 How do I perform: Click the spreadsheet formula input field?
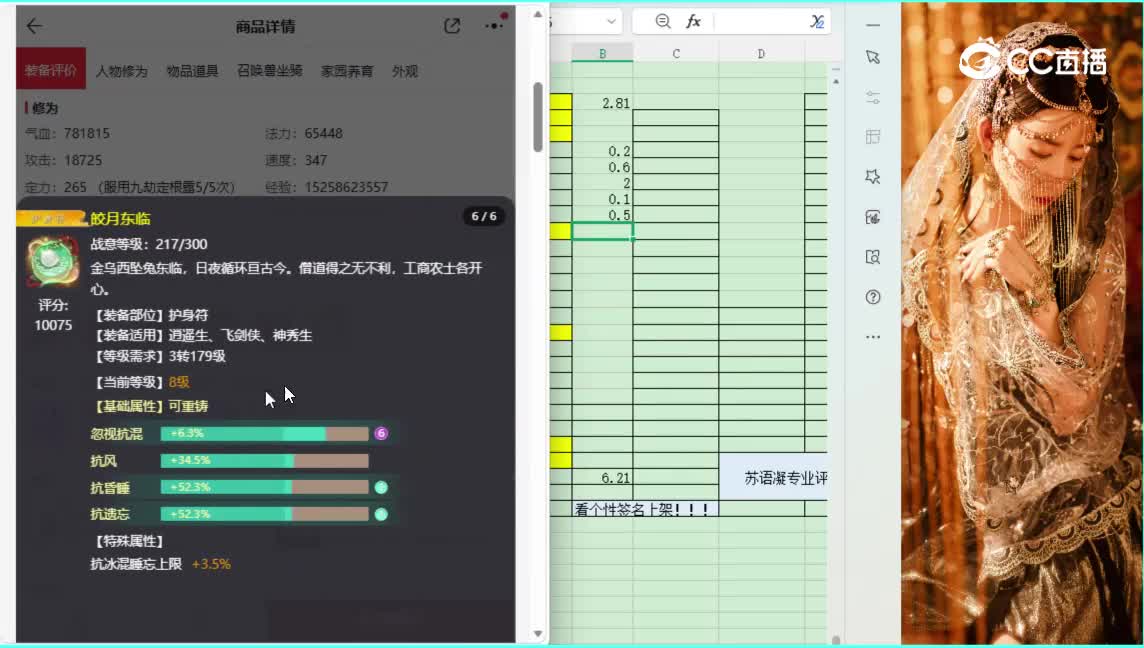pyautogui.click(x=759, y=21)
